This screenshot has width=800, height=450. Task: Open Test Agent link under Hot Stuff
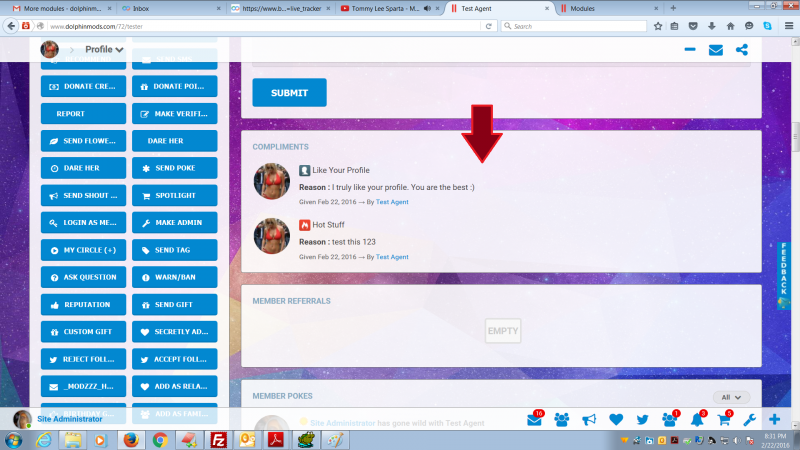392,257
